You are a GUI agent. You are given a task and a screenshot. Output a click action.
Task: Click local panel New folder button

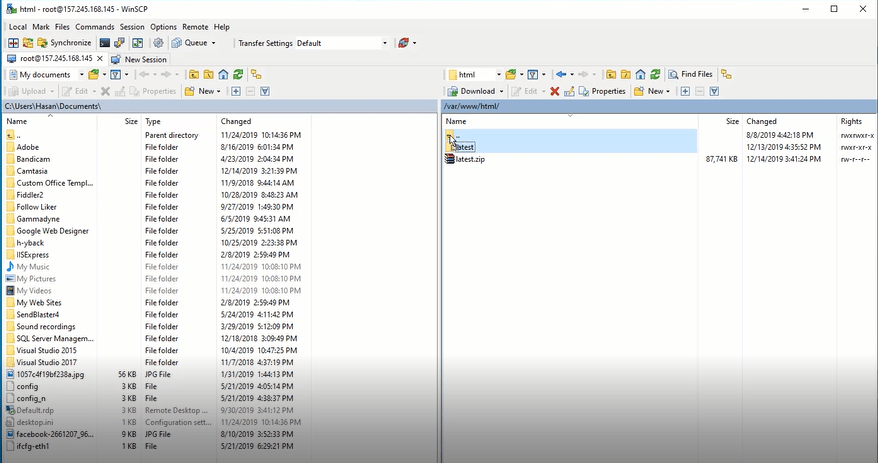[200, 91]
